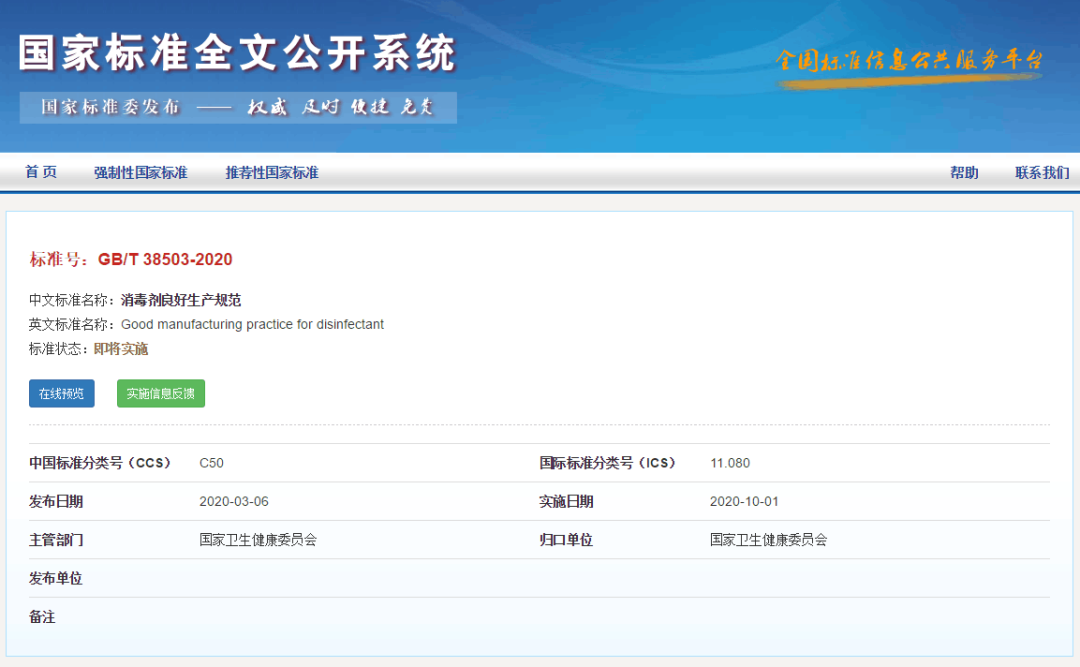Click the Chinese name 消毒剂良好生产规范
Image resolution: width=1080 pixels, height=667 pixels.
coord(181,300)
